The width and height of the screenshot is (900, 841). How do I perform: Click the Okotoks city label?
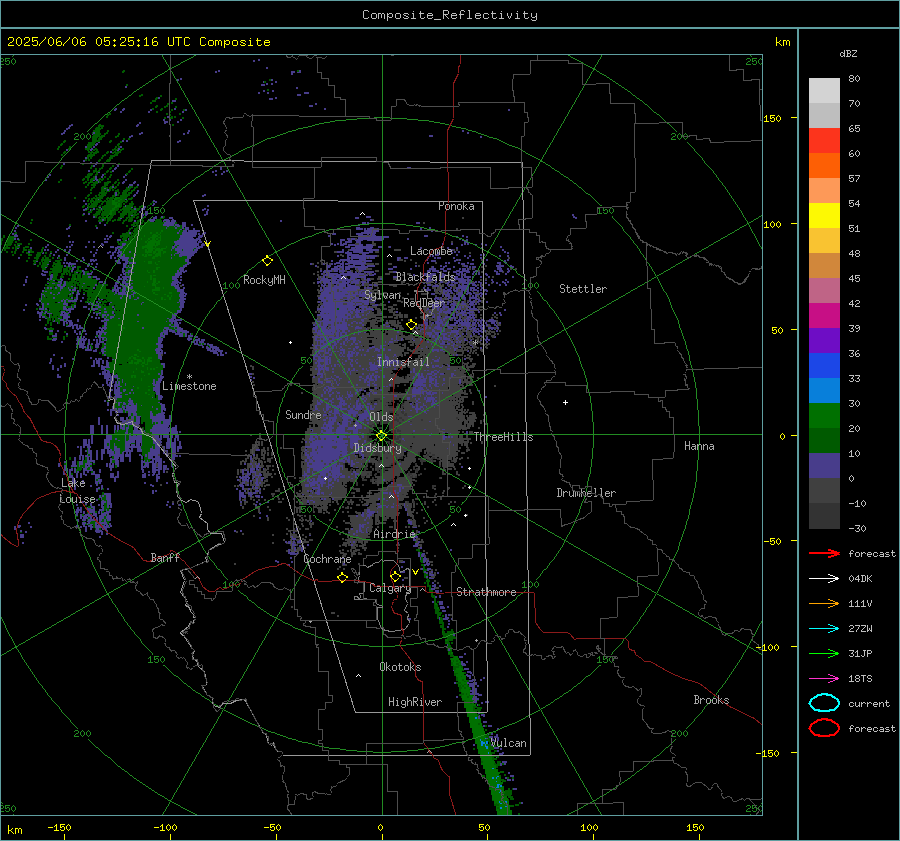pos(400,667)
